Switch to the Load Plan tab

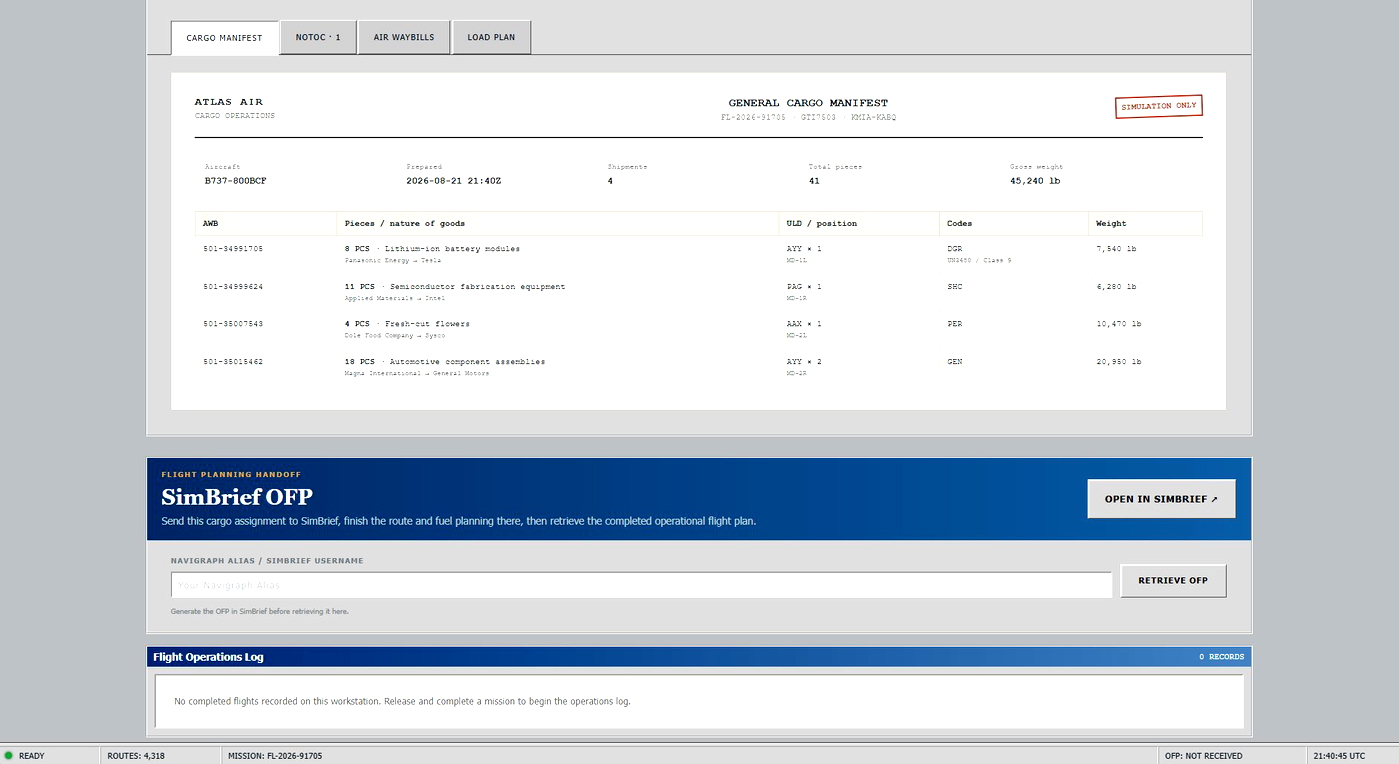pos(491,37)
